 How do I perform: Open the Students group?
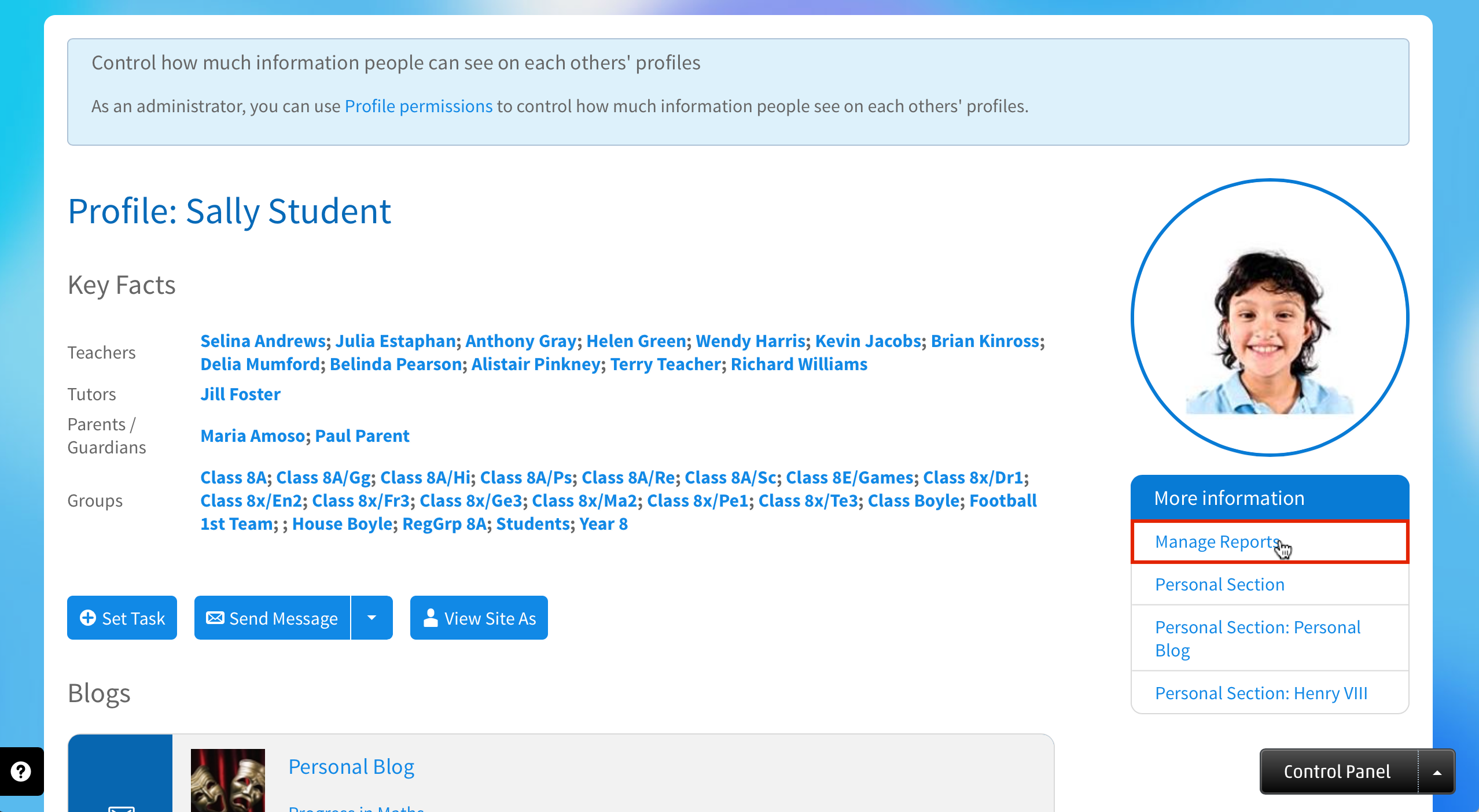(533, 523)
